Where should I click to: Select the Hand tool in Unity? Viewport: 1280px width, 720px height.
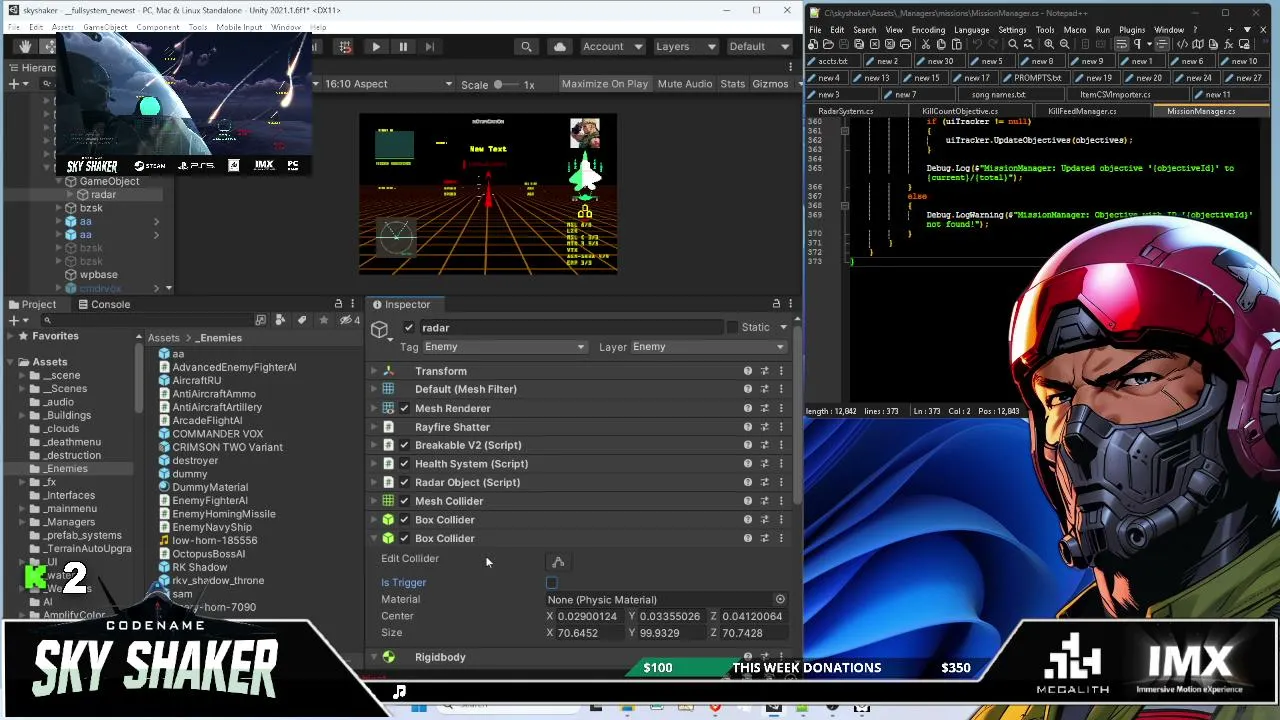(x=25, y=47)
